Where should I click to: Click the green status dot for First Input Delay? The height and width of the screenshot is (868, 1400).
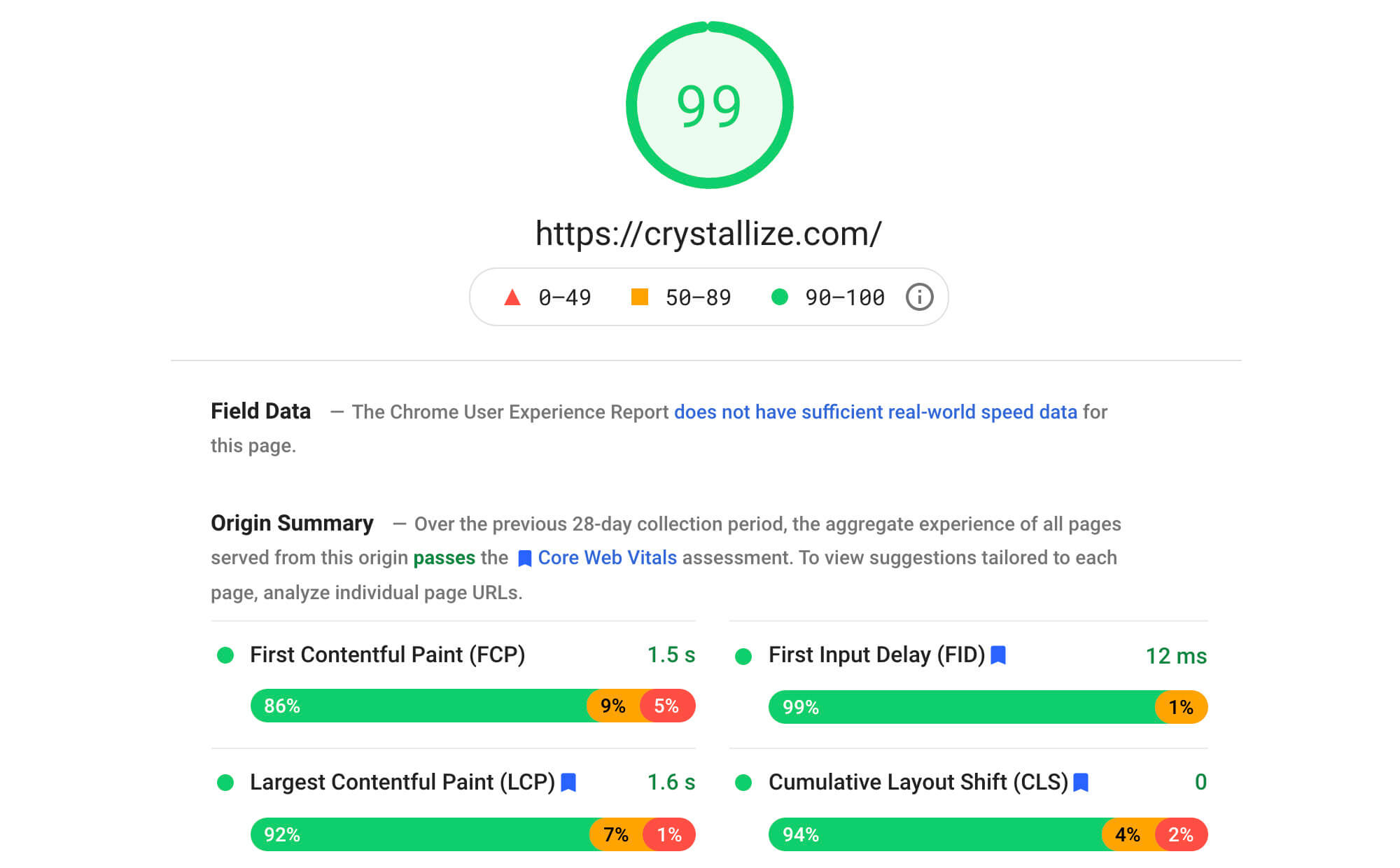click(743, 657)
